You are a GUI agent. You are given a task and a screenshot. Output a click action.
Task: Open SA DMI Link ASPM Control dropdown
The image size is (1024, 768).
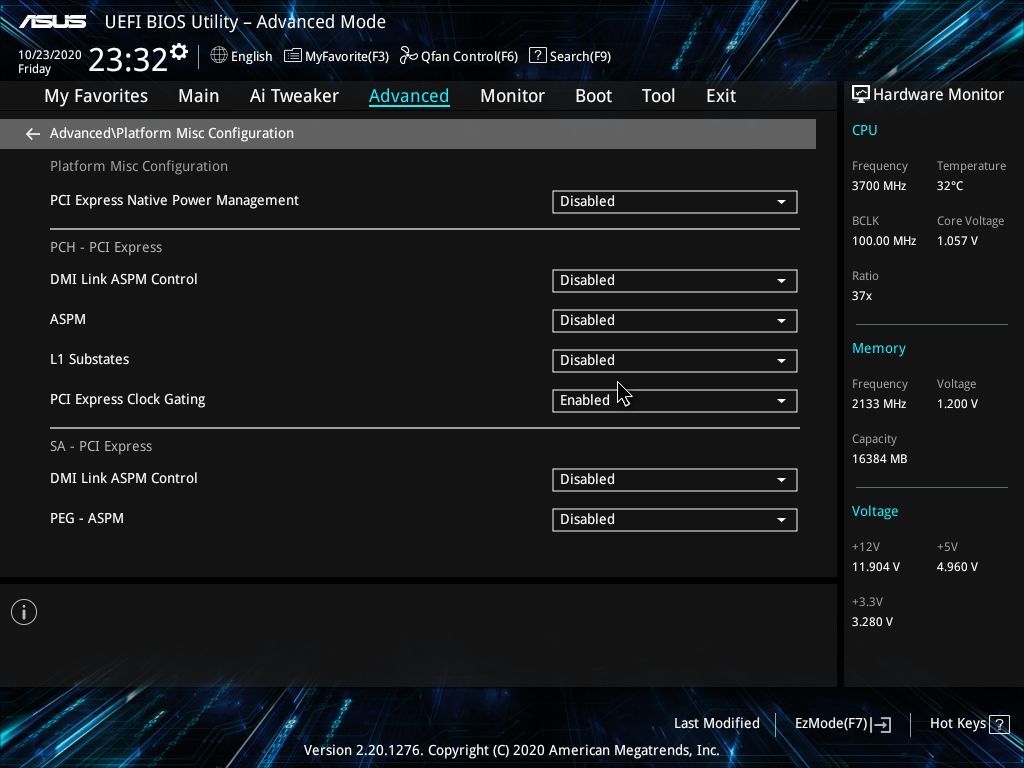675,480
